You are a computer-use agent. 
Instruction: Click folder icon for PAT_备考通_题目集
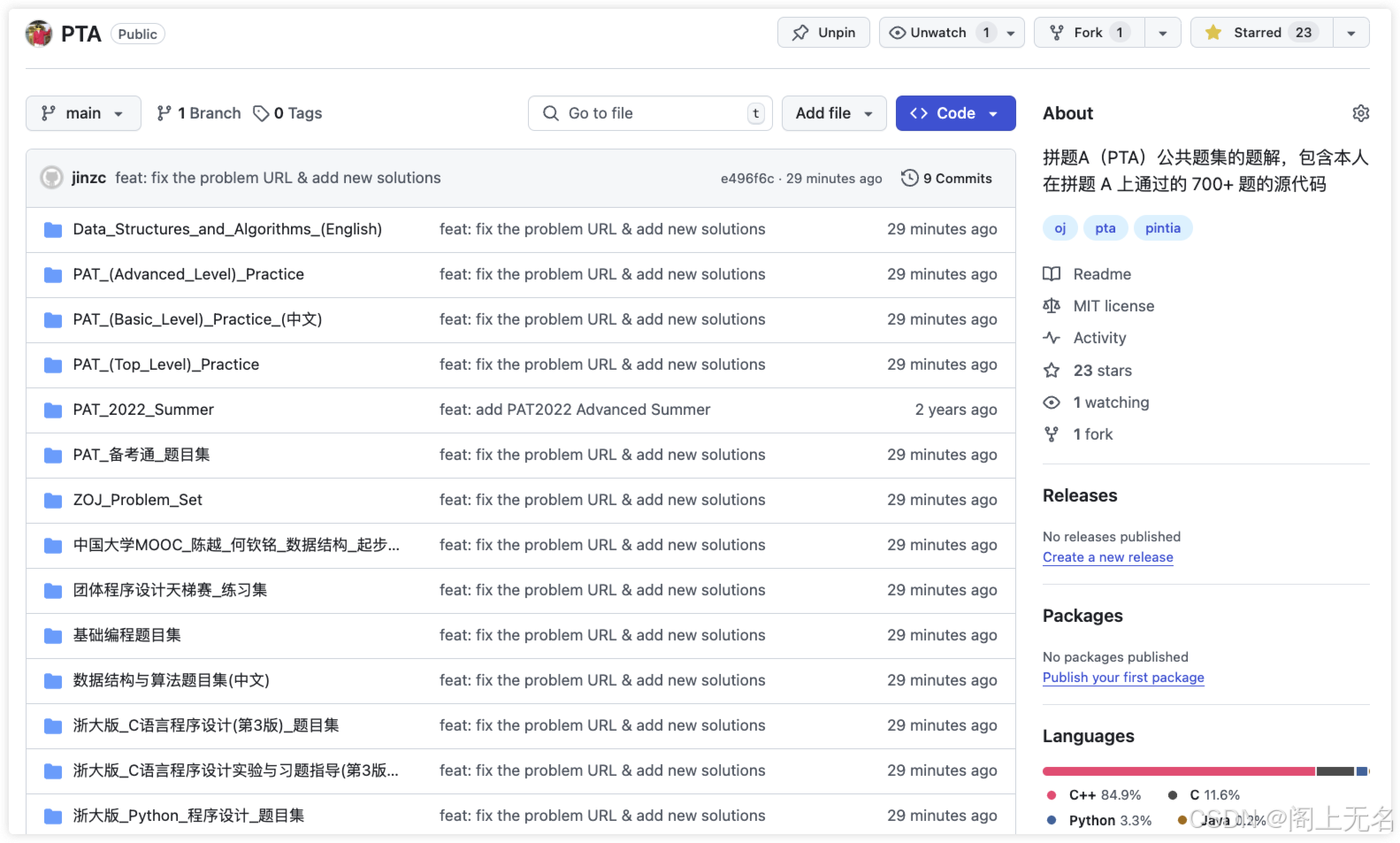click(x=53, y=456)
